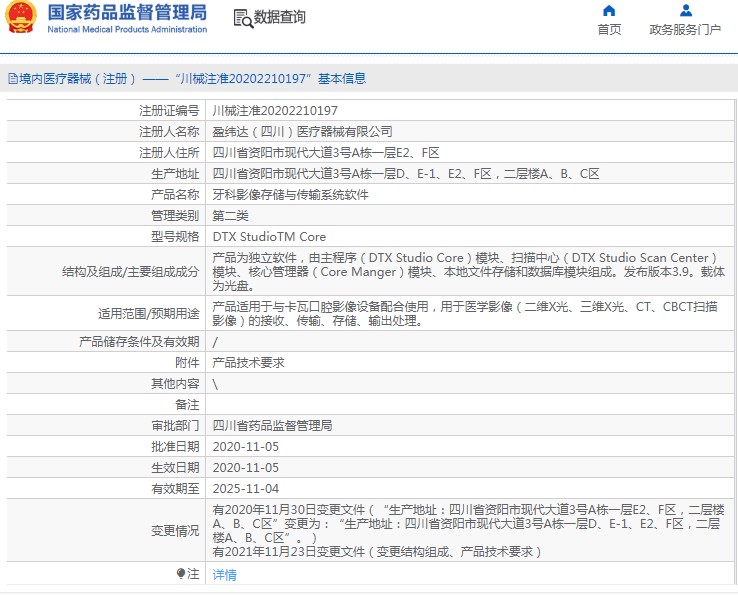This screenshot has width=738, height=595.
Task: Open 政务服务门户 portal link
Action: 685,30
